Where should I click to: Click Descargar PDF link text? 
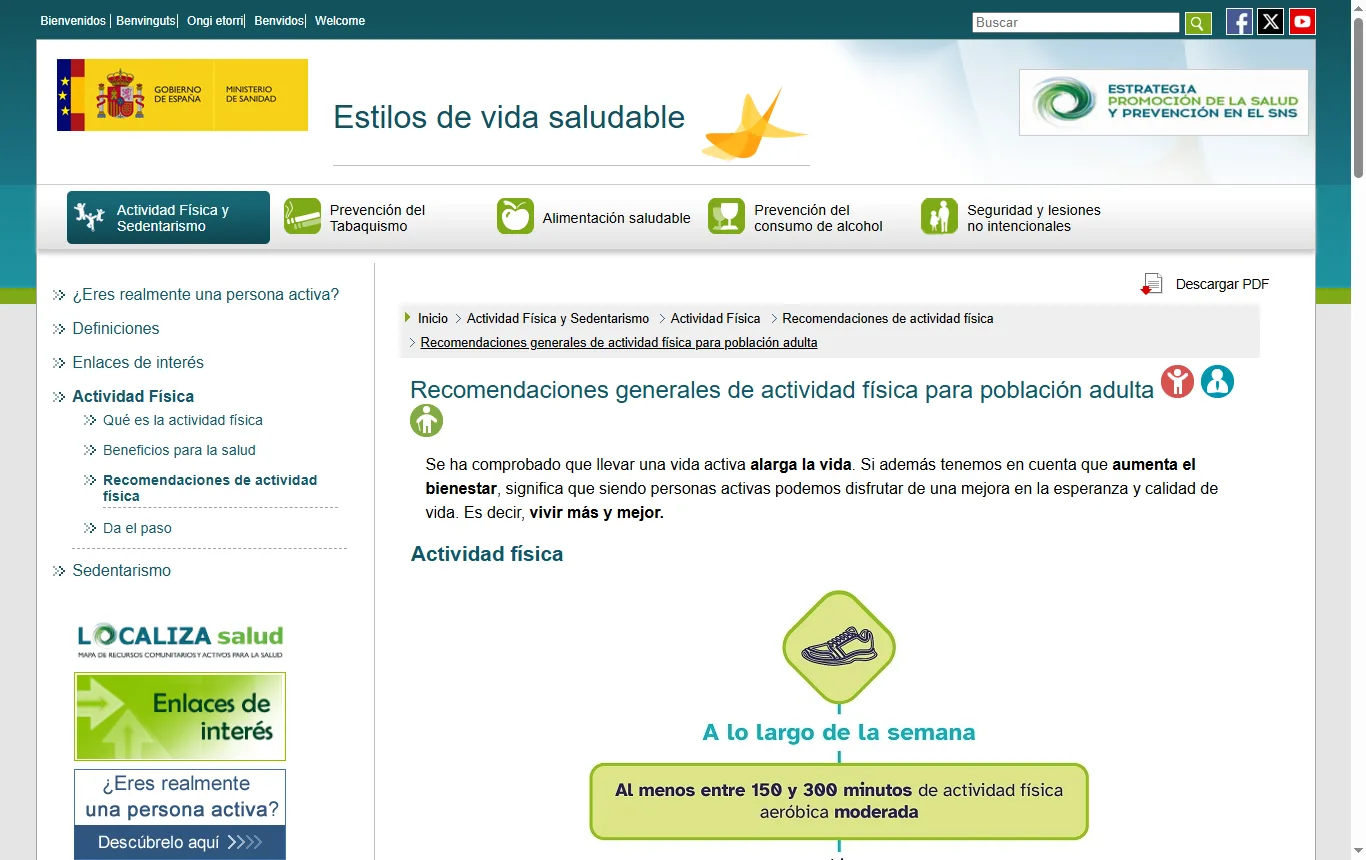coord(1222,285)
